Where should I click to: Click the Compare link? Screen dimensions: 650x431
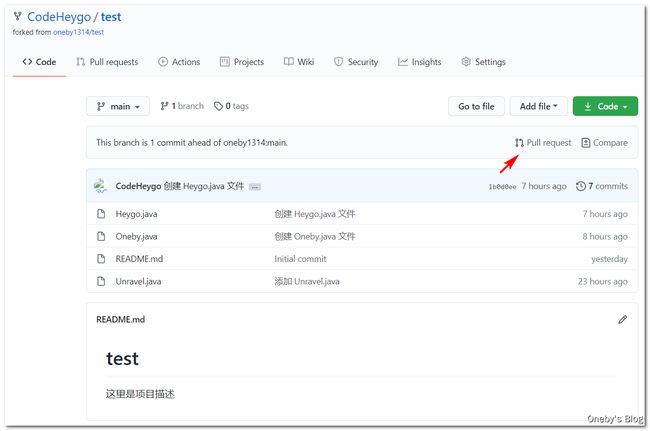coord(604,143)
